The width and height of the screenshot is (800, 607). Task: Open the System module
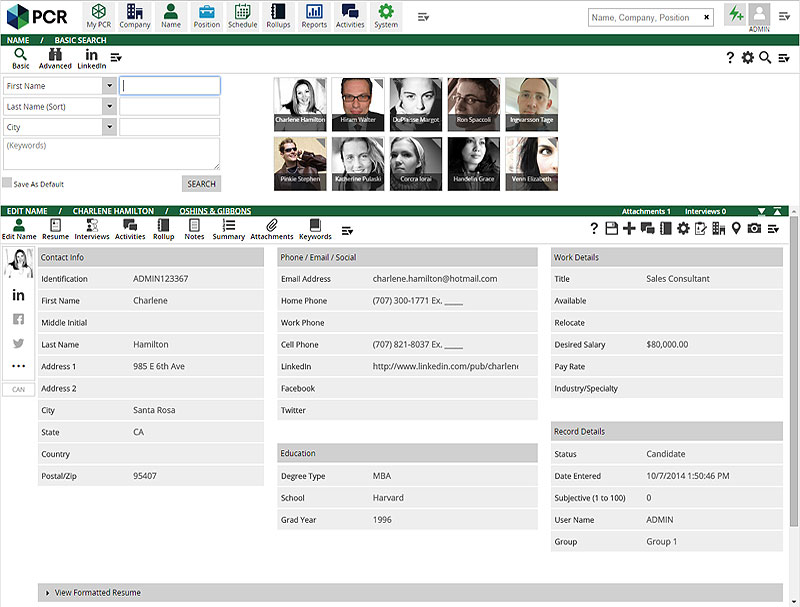(386, 15)
